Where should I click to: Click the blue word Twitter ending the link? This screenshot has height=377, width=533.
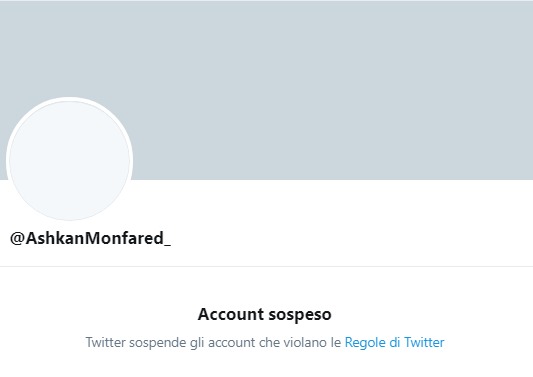pyautogui.click(x=424, y=342)
